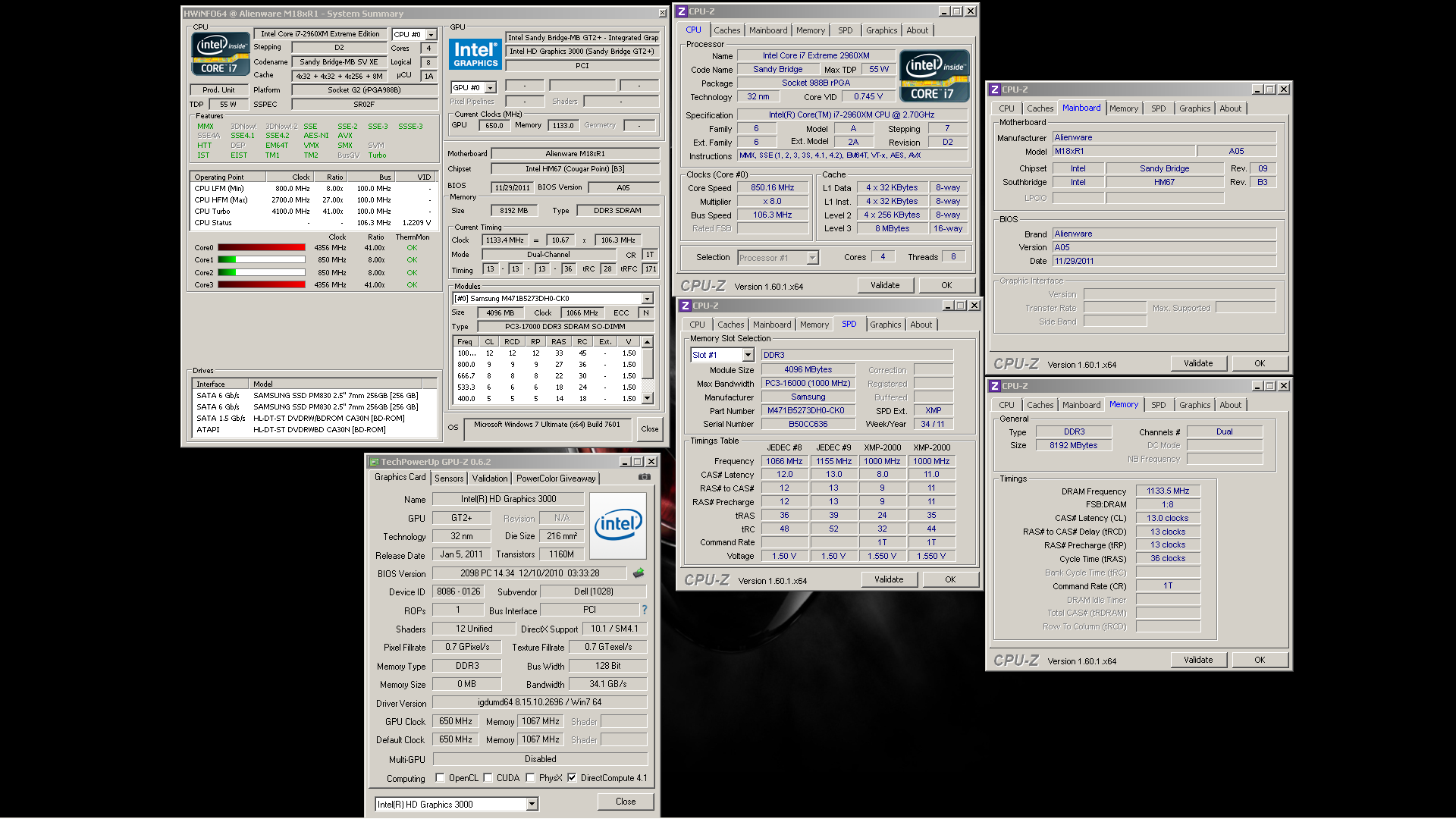1456x819 pixels.
Task: Click the bus interface question mark icon
Action: [x=645, y=610]
